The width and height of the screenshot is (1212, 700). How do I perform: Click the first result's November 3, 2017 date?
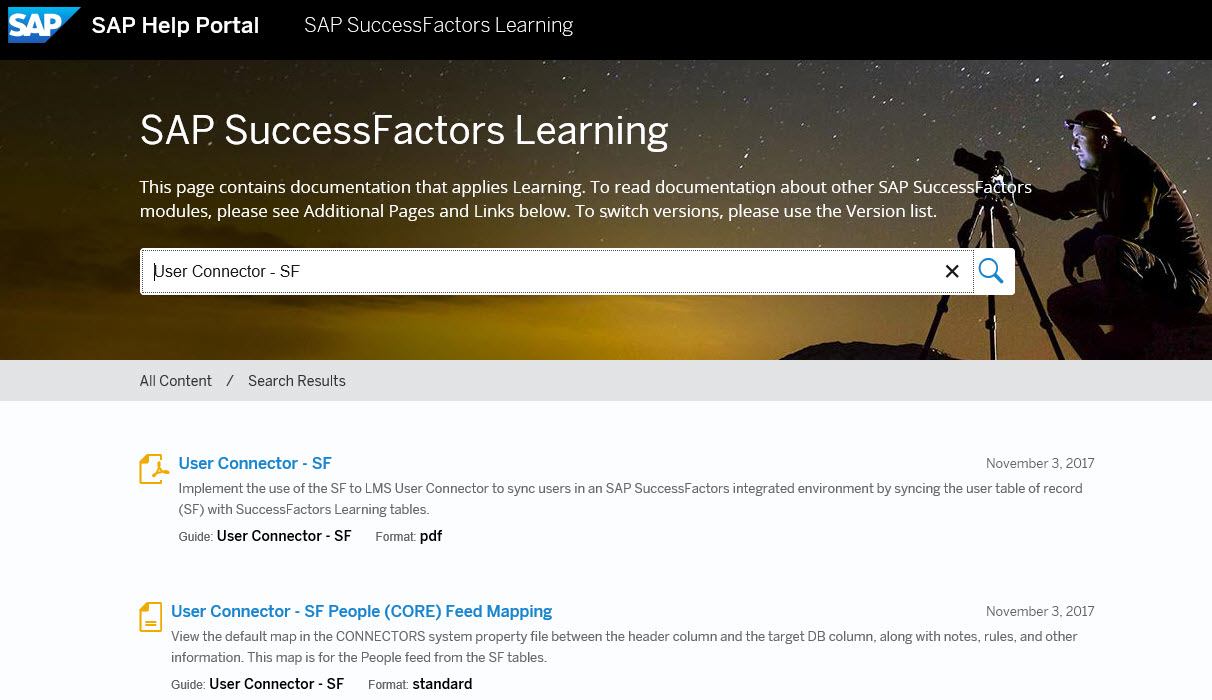(x=1040, y=463)
